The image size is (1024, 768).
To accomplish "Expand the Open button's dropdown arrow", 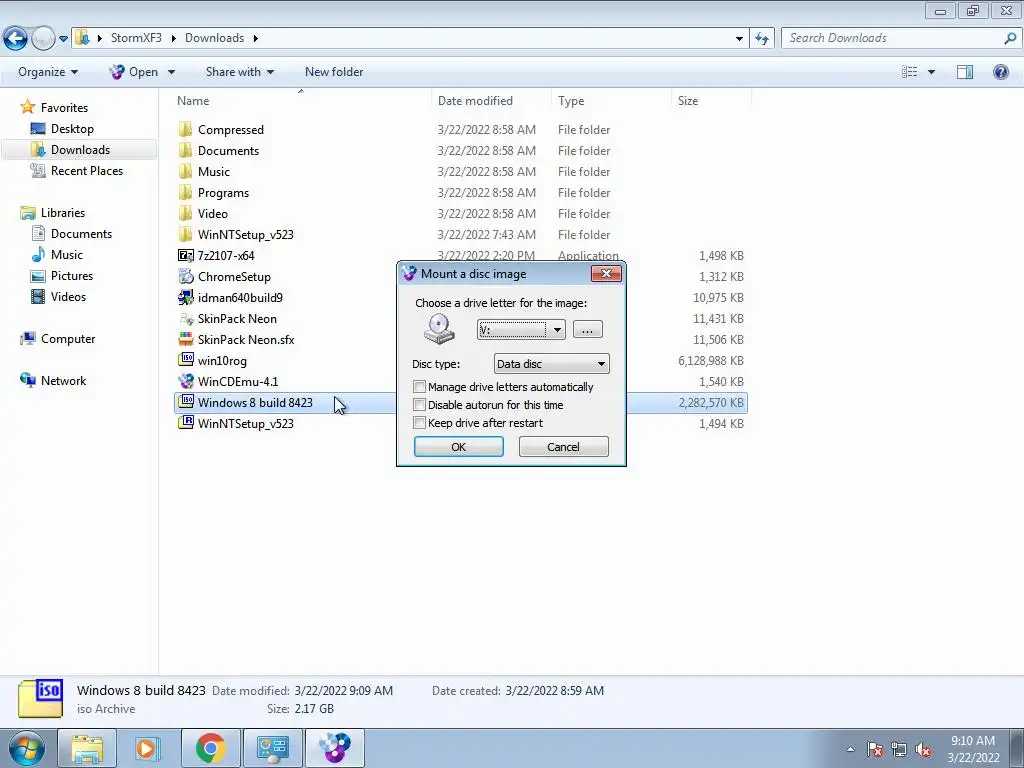I will pos(171,72).
